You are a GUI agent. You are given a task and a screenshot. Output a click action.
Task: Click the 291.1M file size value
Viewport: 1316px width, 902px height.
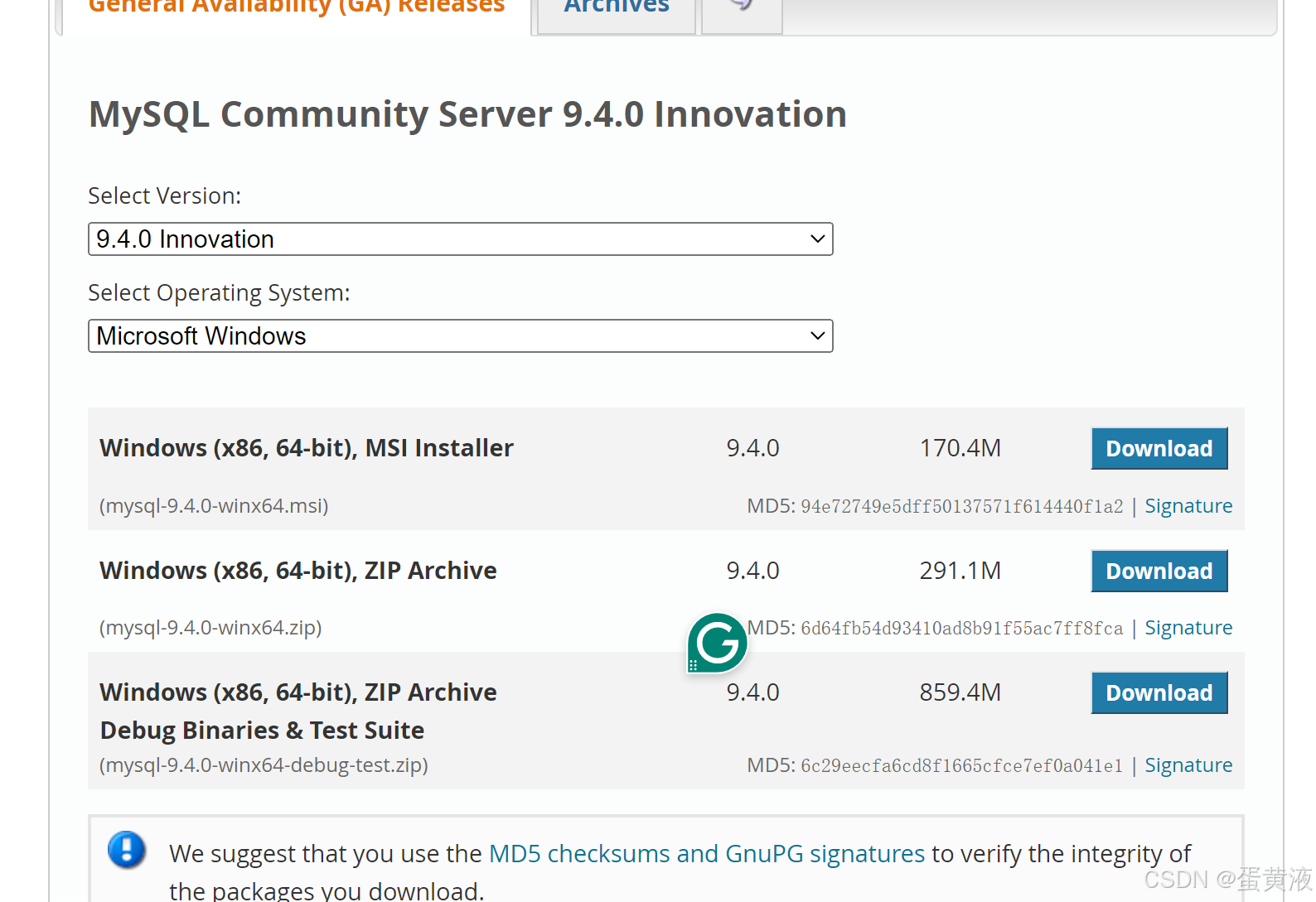(960, 571)
